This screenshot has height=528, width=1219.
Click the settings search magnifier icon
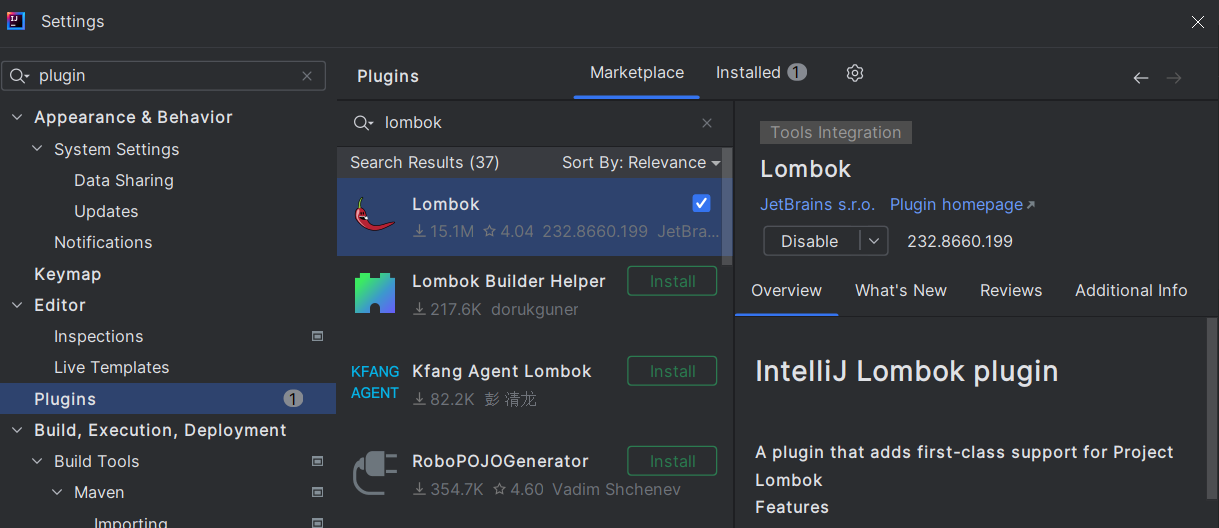click(x=20, y=76)
